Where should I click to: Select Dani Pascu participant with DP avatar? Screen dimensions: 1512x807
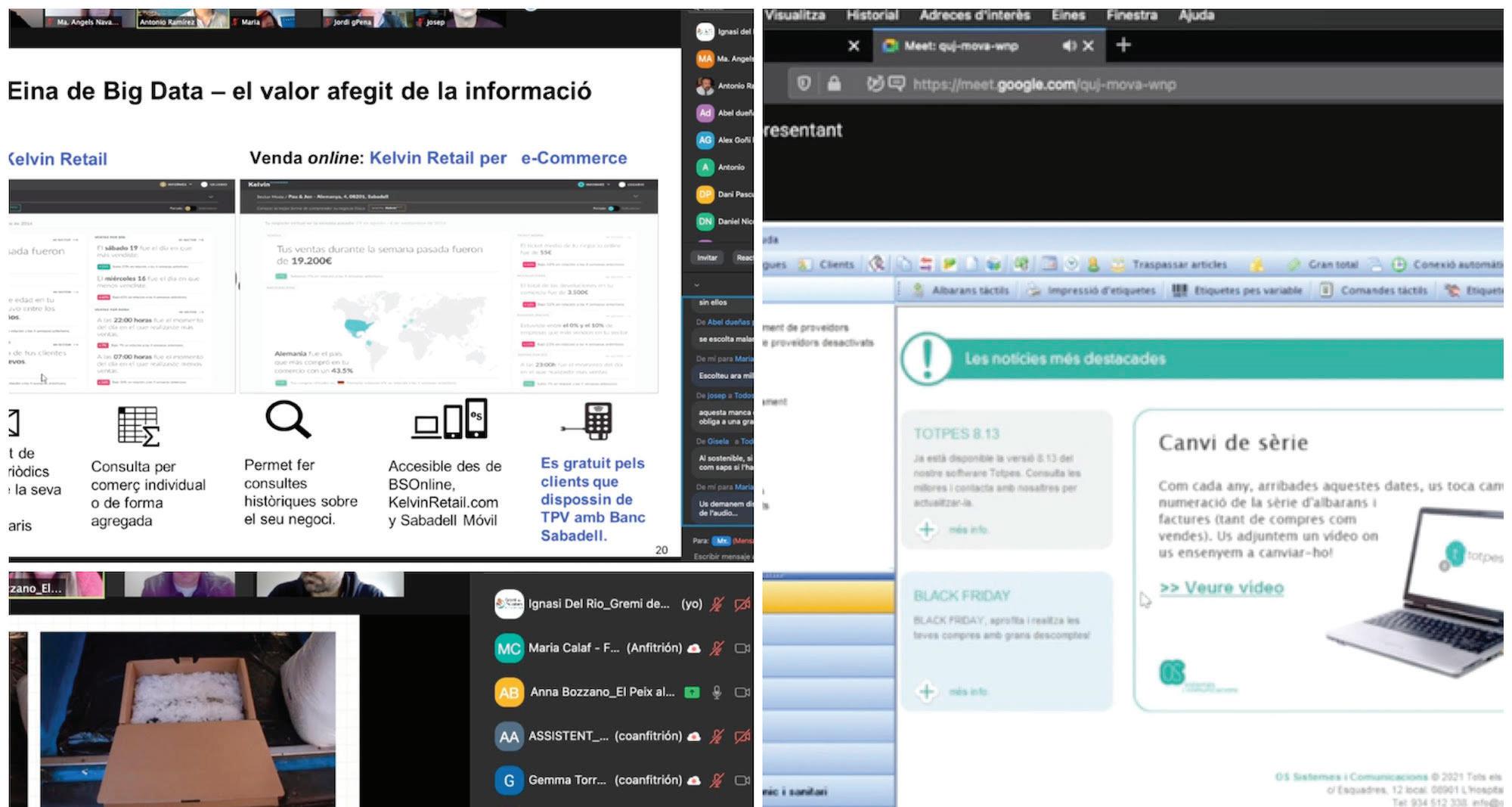pyautogui.click(x=724, y=194)
